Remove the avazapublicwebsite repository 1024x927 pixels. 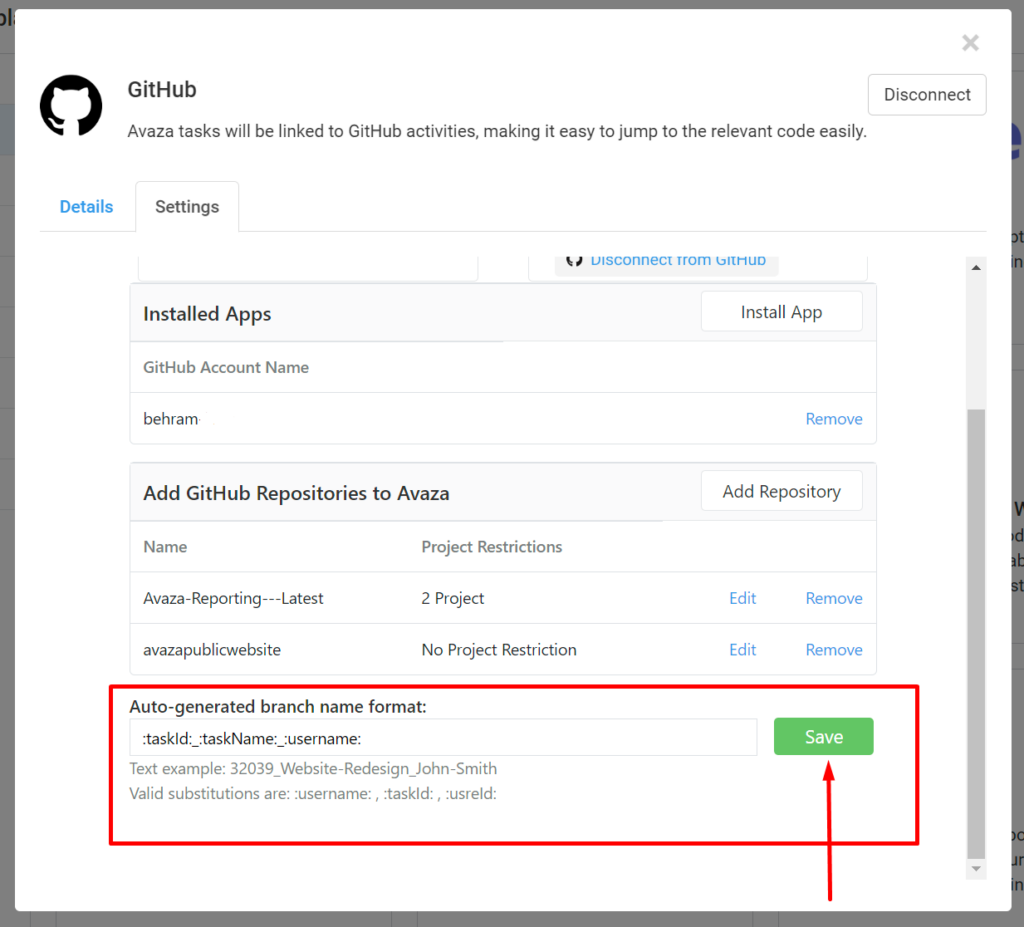pos(833,650)
